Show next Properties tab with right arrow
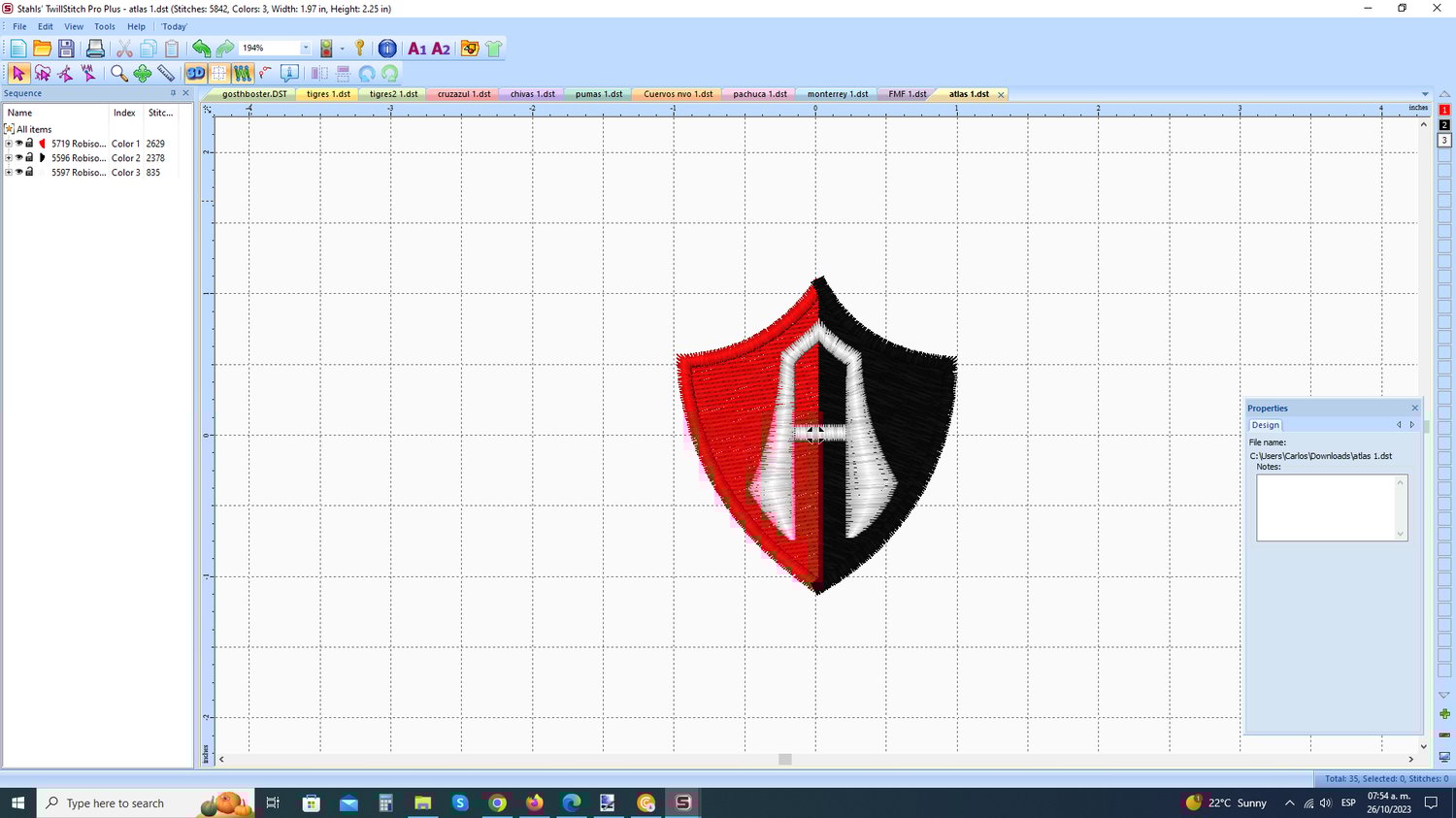The height and width of the screenshot is (818, 1456). coord(1412,425)
